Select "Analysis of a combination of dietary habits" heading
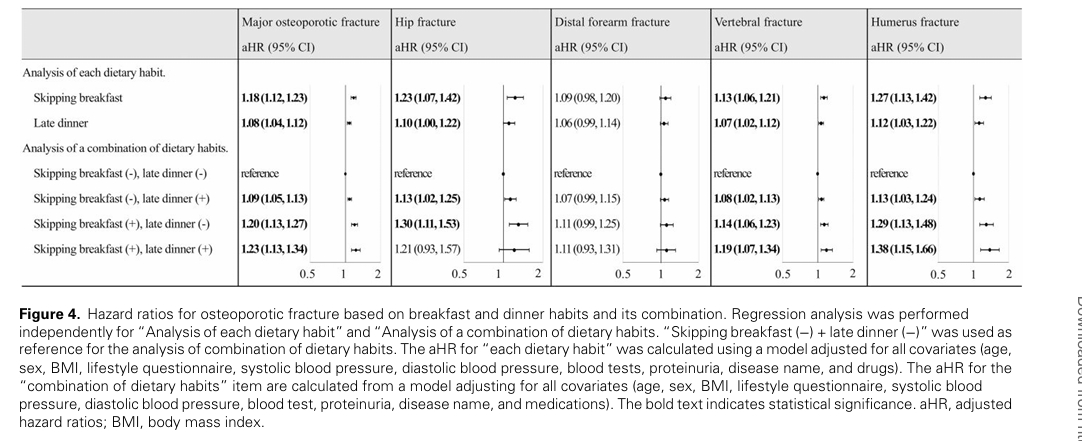 click(x=125, y=148)
